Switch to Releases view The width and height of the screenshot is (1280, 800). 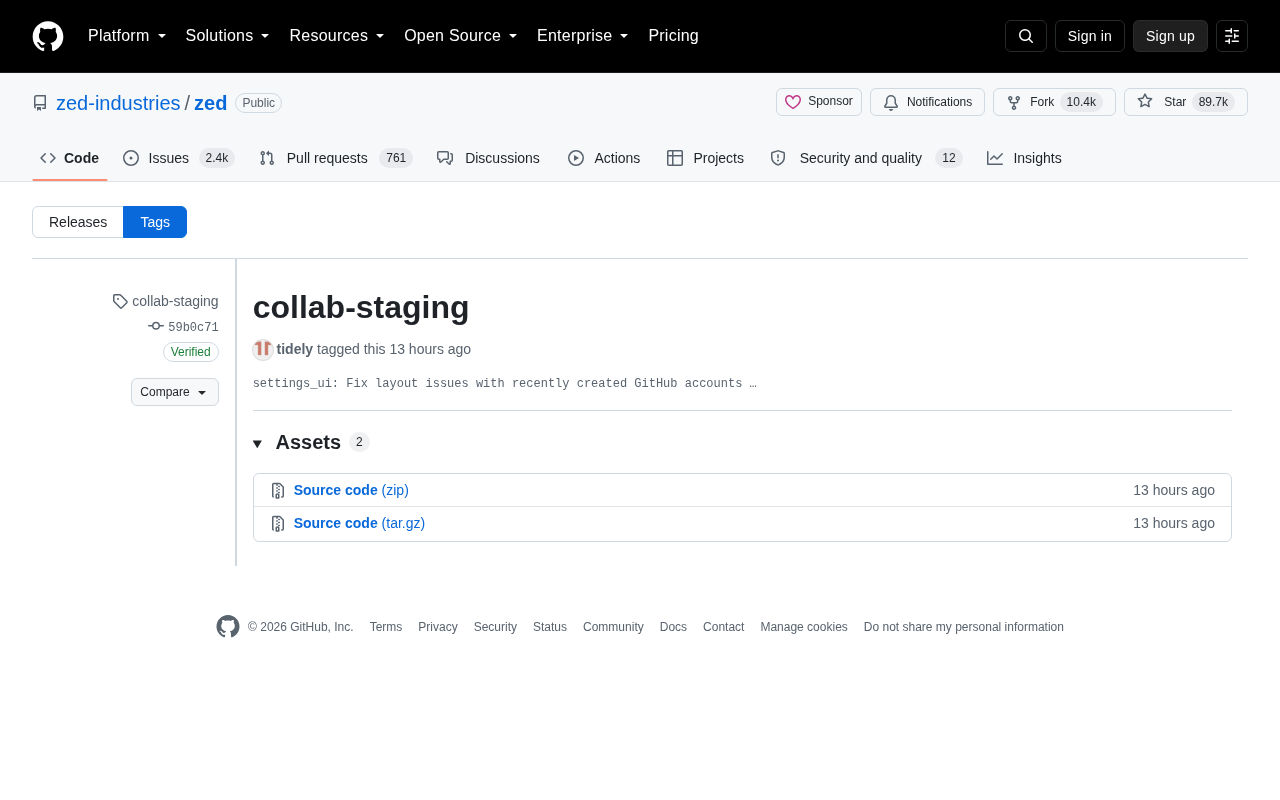(x=78, y=222)
